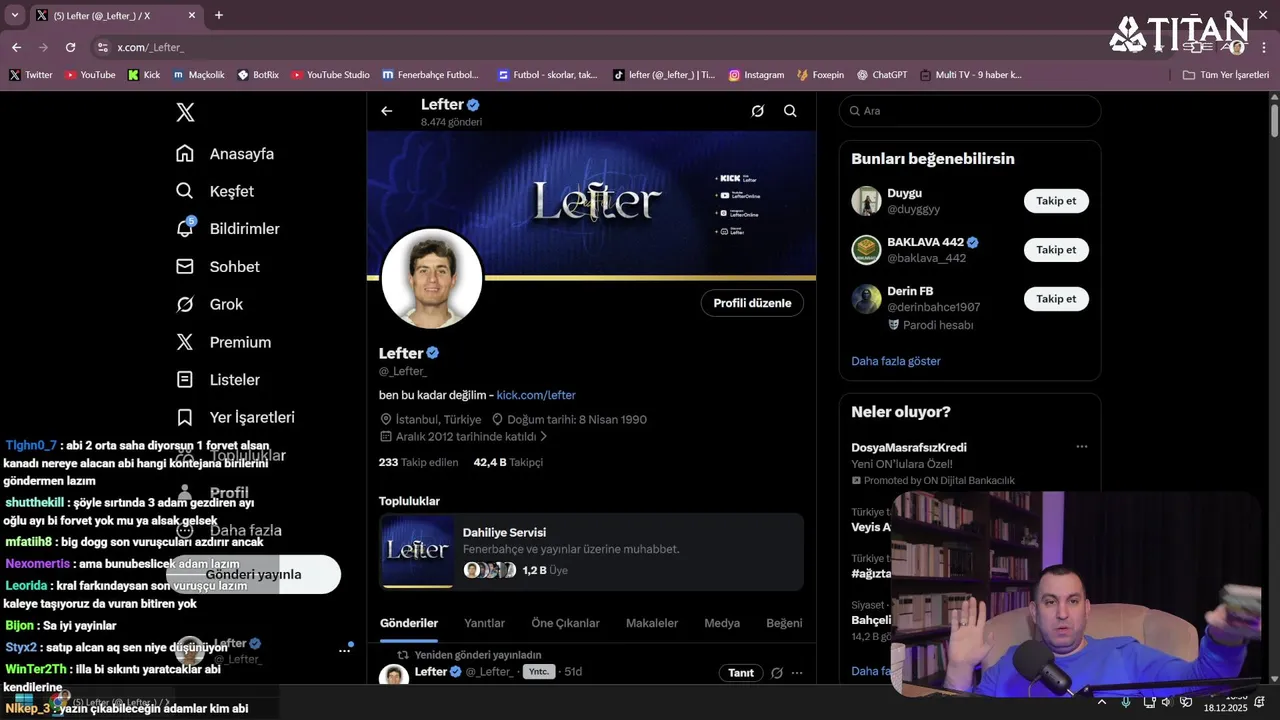The image size is (1280, 720).
Task: Open the tab search dropdown arrow
Action: pos(14,15)
